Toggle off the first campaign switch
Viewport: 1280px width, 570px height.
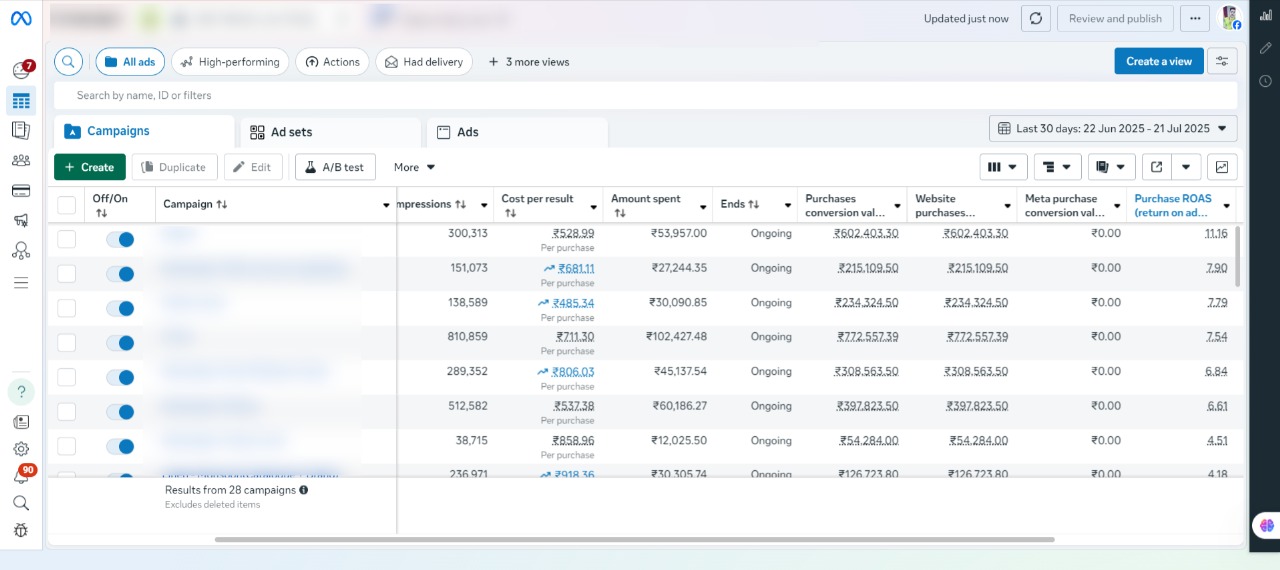[120, 240]
